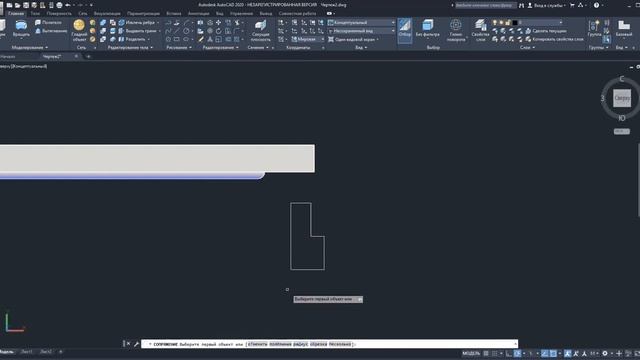Viewport: 640px width, 360px height.
Task: Select the Revolve (Вращать) tool
Action: click(x=21, y=29)
